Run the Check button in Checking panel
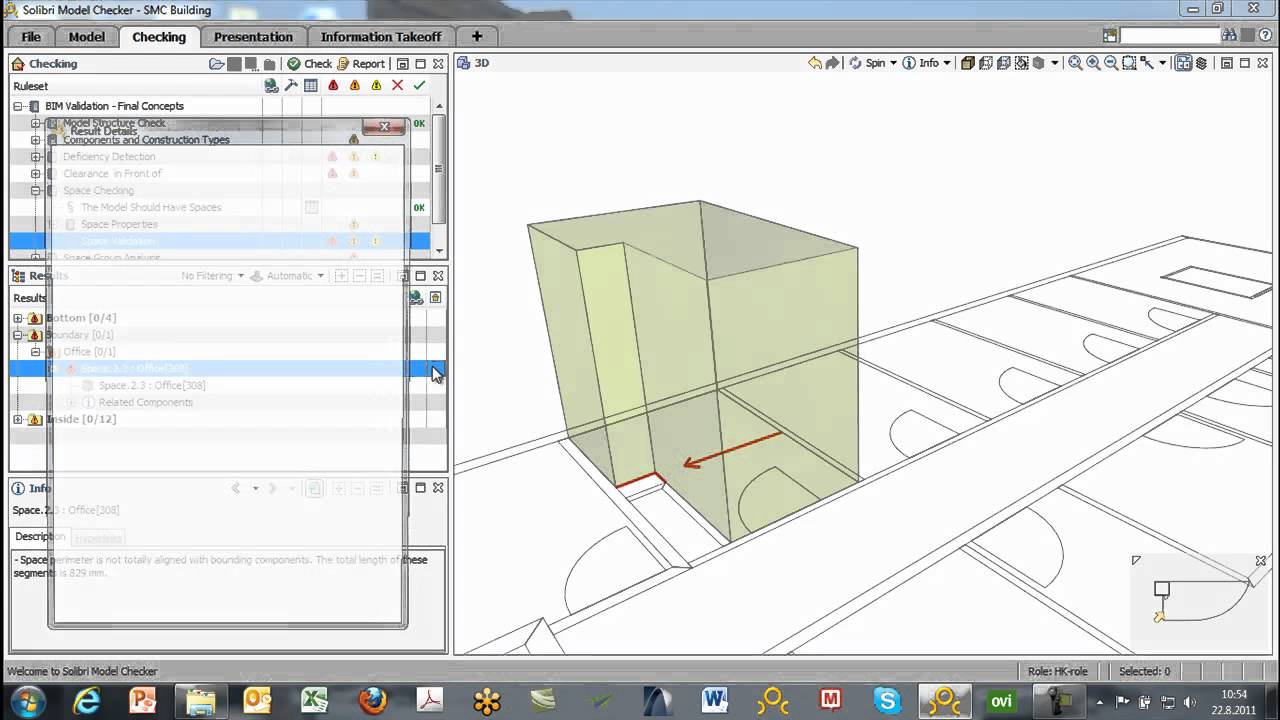Screen dimensions: 1280x720 point(309,64)
